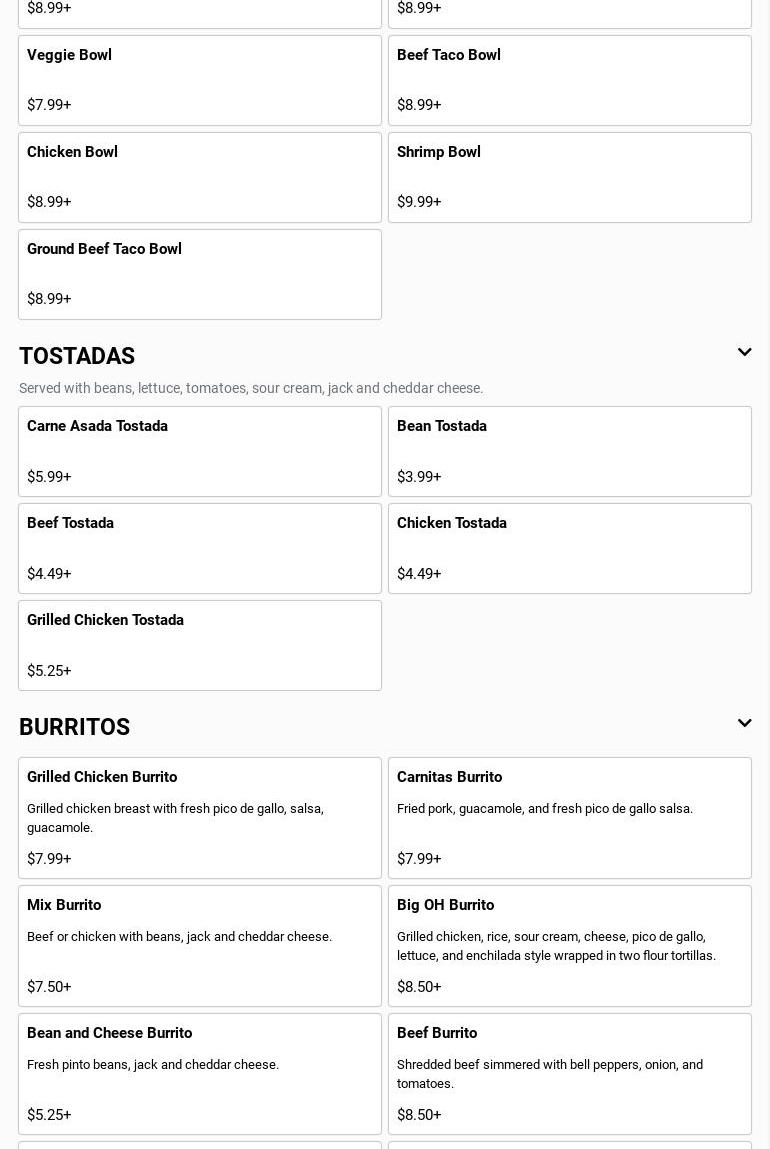This screenshot has height=1149, width=770.
Task: Open the Veggie Bowl item
Action: (200, 80)
